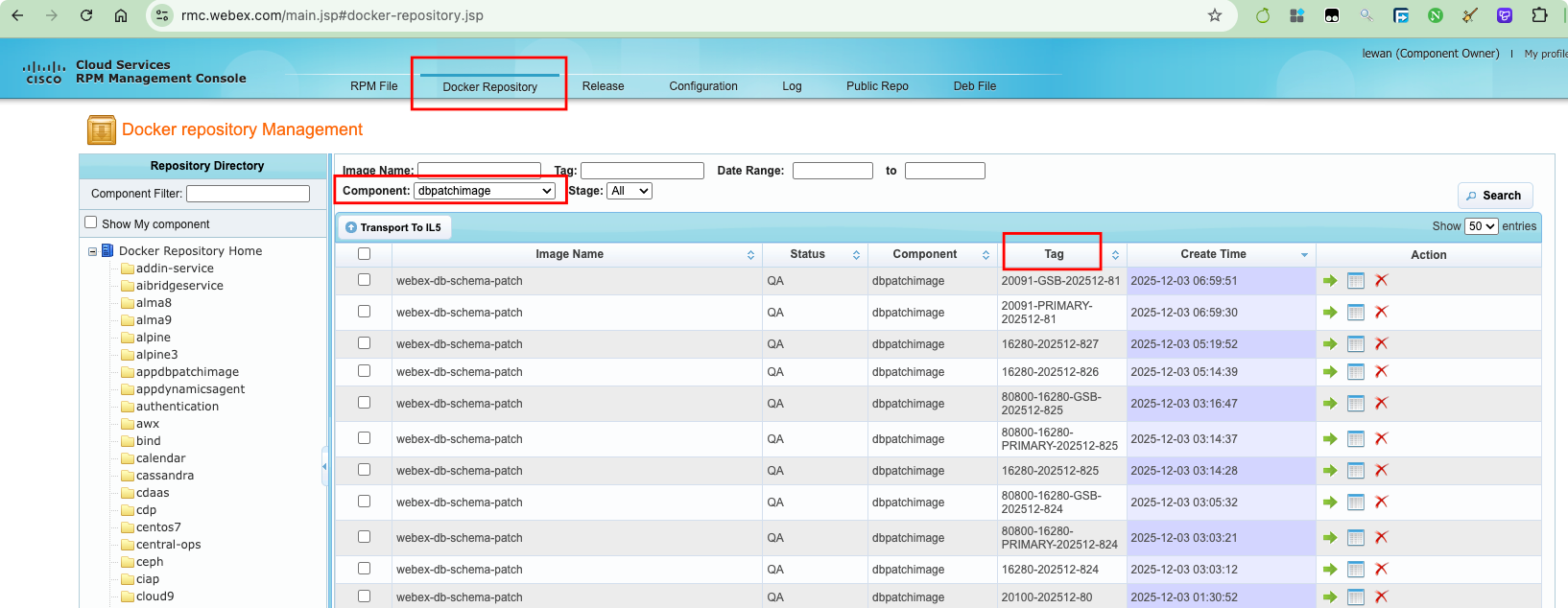Screen dimensions: 1568x608
Task: Open details table icon for 20091-GSB-202512-81
Action: point(1356,281)
